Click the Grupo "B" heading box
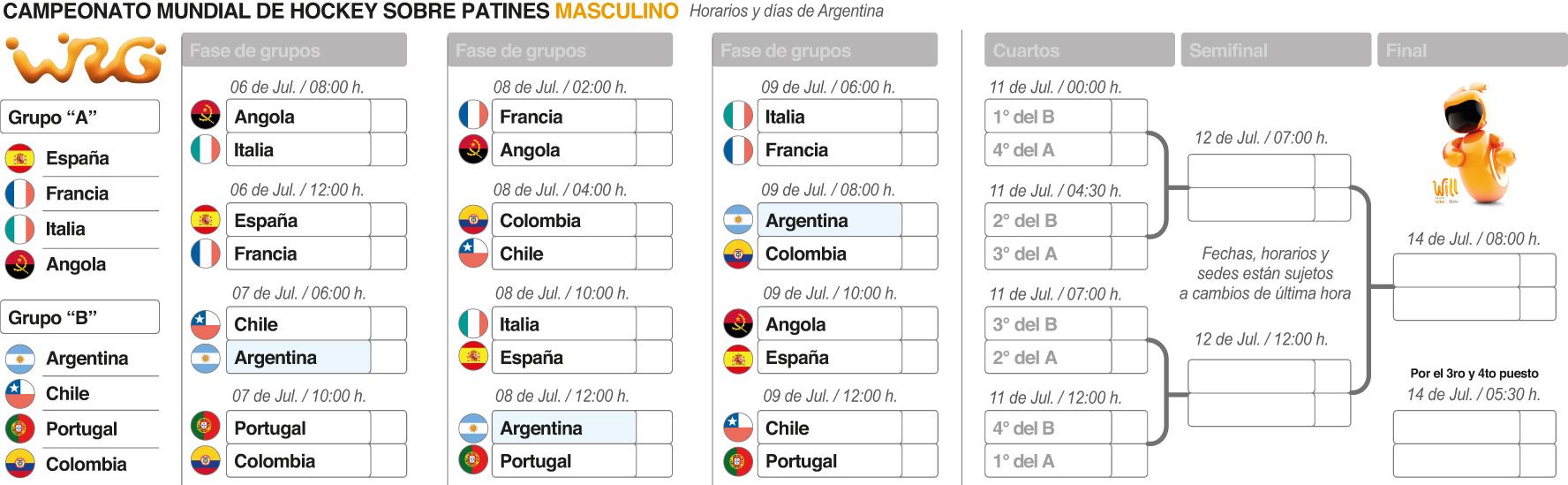 (x=80, y=317)
